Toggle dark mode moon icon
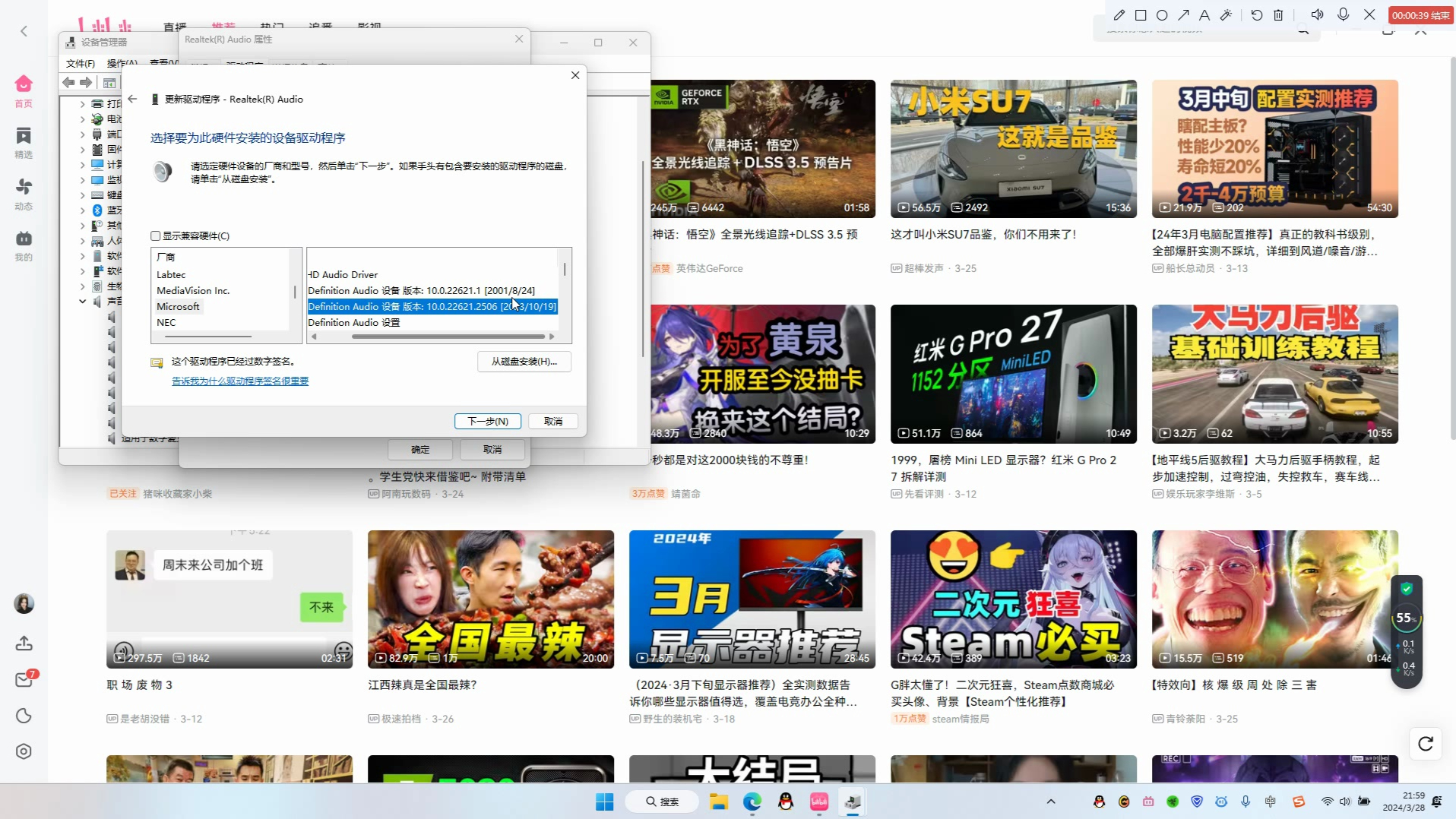Viewport: 1456px width, 819px height. (24, 716)
